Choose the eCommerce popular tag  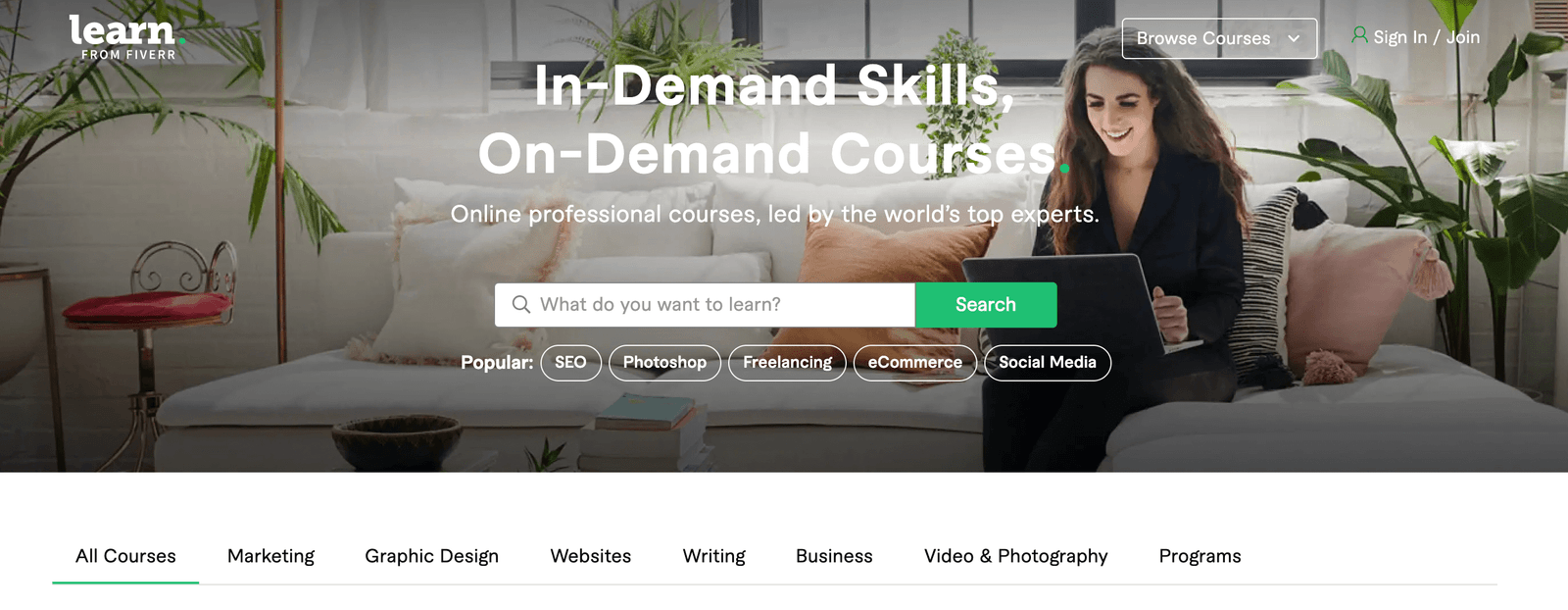tap(915, 363)
